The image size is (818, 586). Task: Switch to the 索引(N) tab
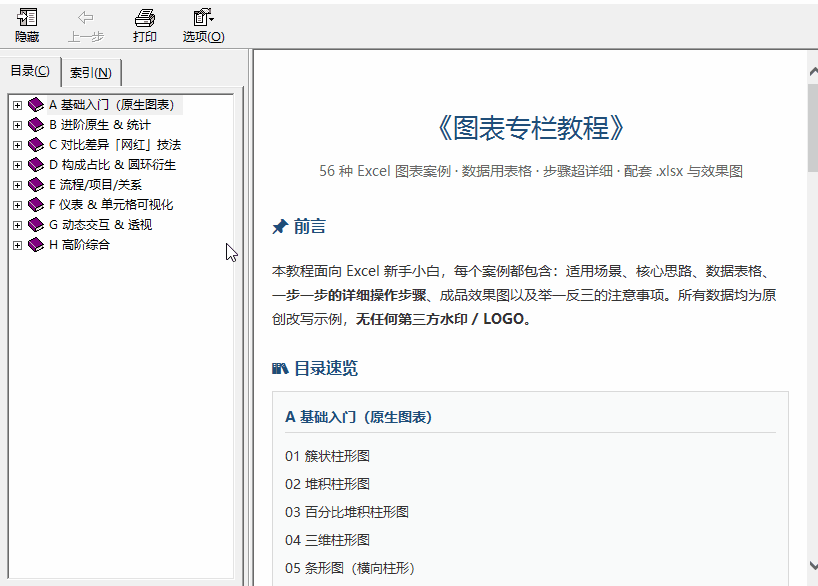91,73
